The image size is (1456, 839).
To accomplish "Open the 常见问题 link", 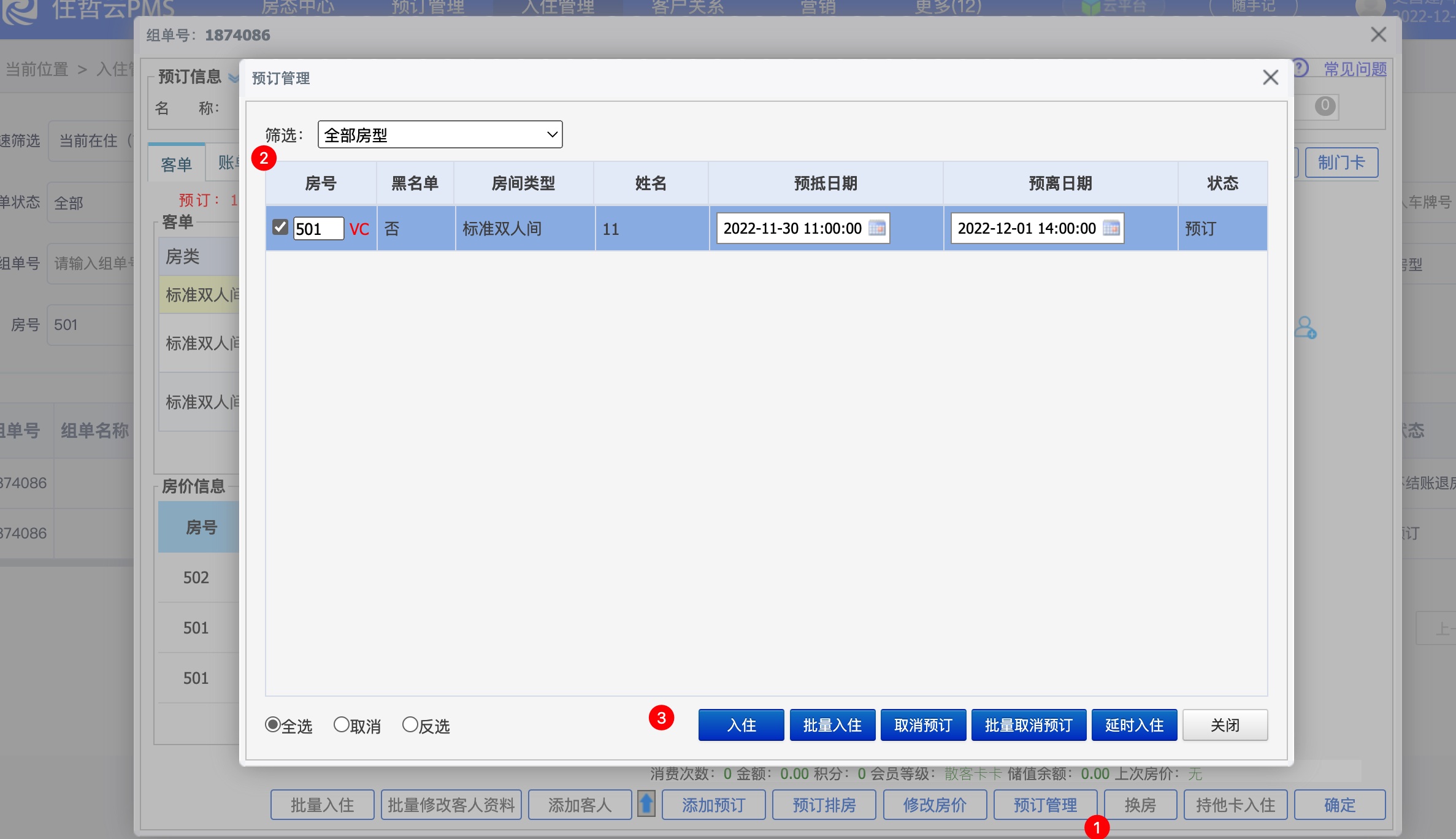I will [x=1355, y=69].
